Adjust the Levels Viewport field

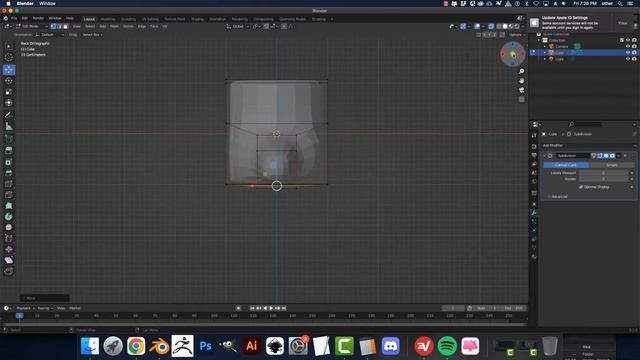(604, 173)
